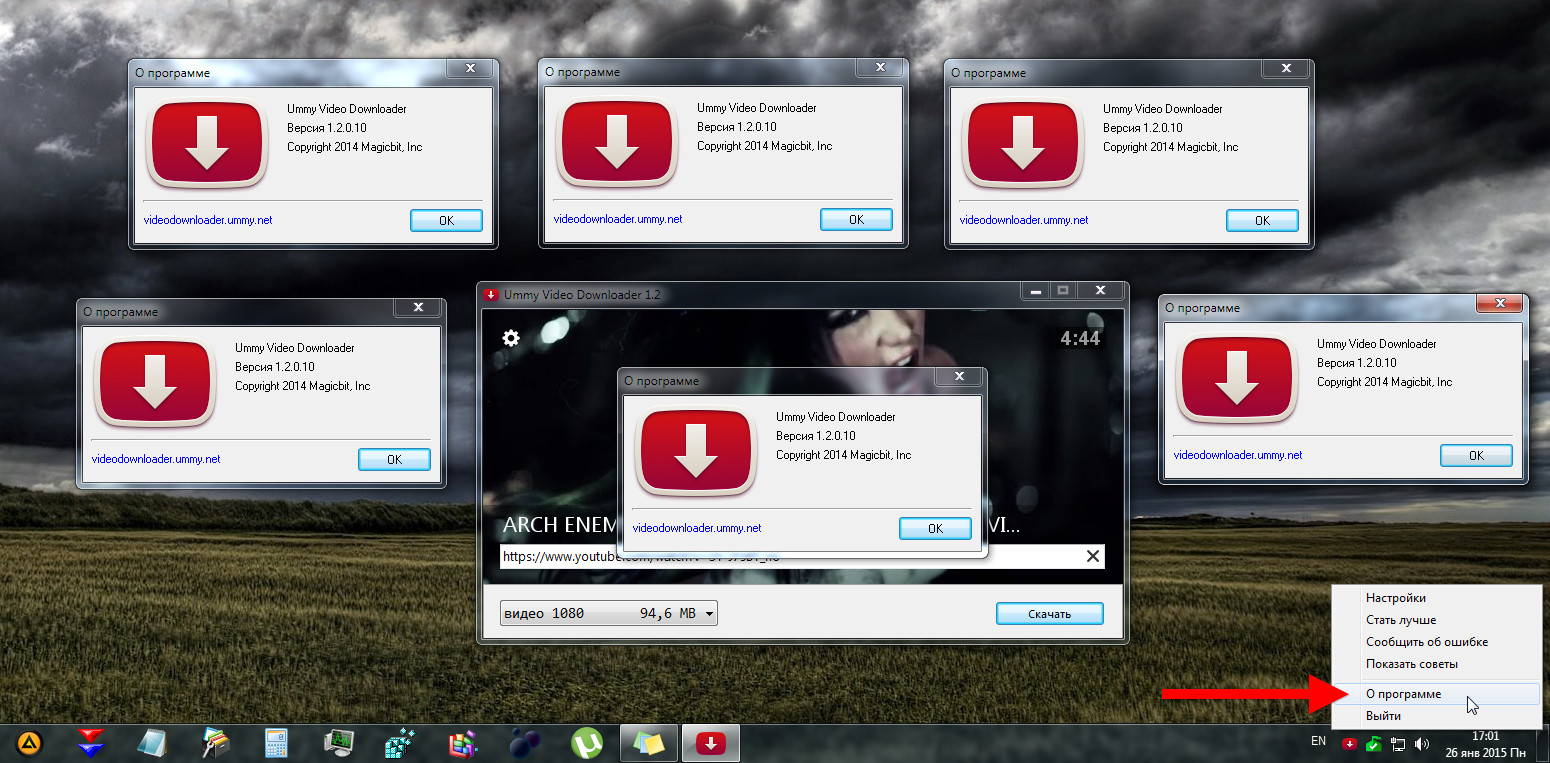Choose 'Показать советы' menu entry
This screenshot has width=1550, height=763.
coord(1437,664)
